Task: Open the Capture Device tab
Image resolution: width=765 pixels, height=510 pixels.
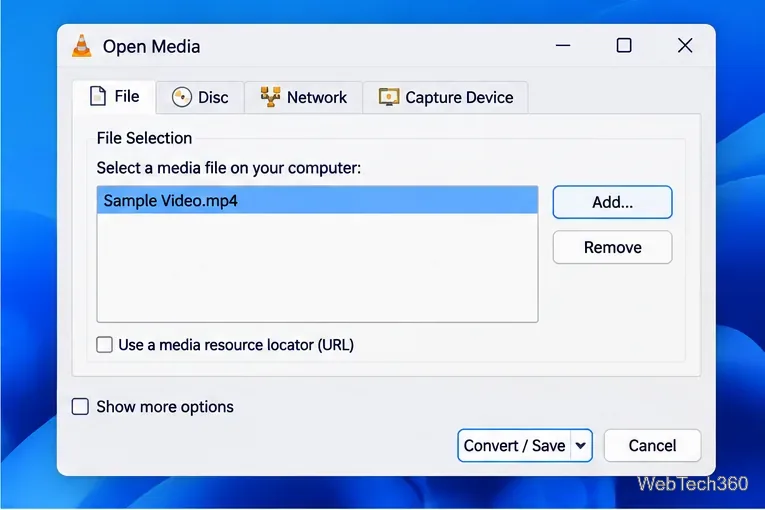Action: click(x=445, y=97)
